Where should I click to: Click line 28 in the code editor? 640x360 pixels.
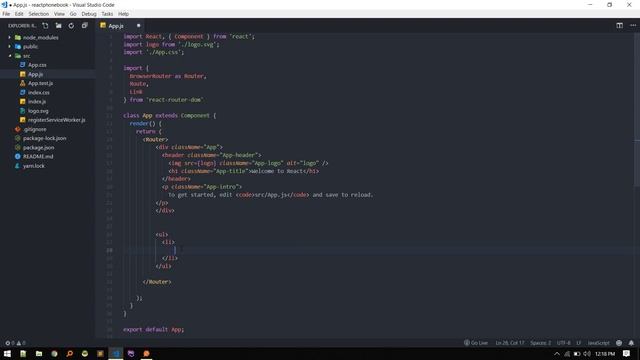click(x=367, y=250)
